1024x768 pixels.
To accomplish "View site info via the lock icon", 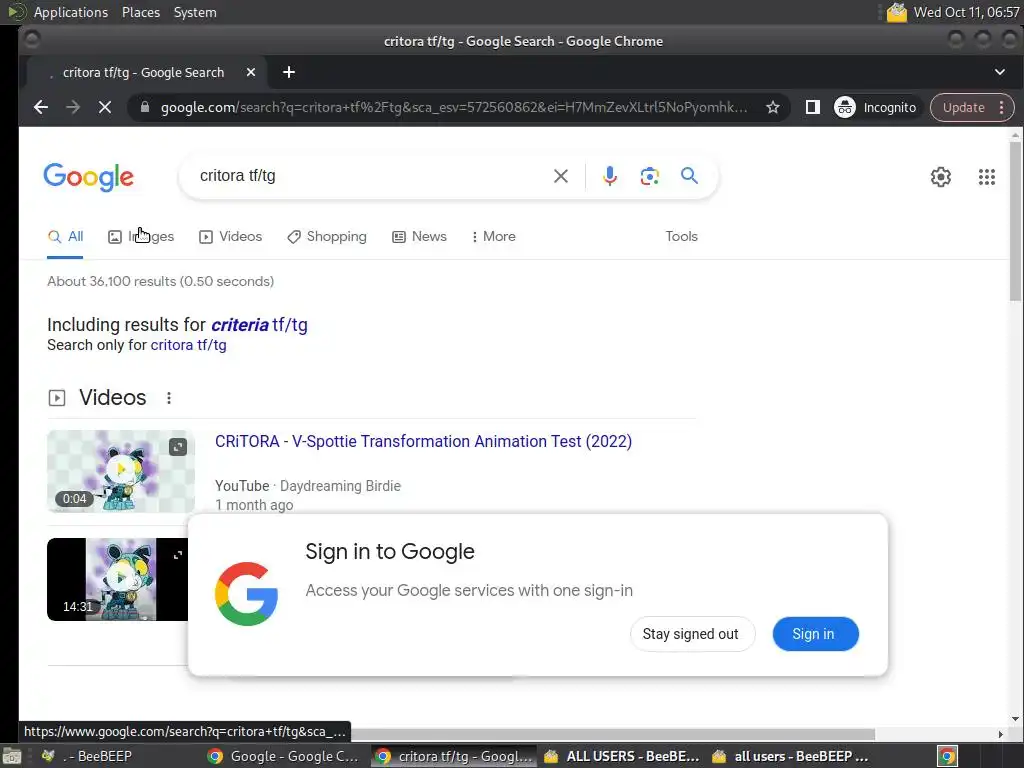I will (145, 107).
